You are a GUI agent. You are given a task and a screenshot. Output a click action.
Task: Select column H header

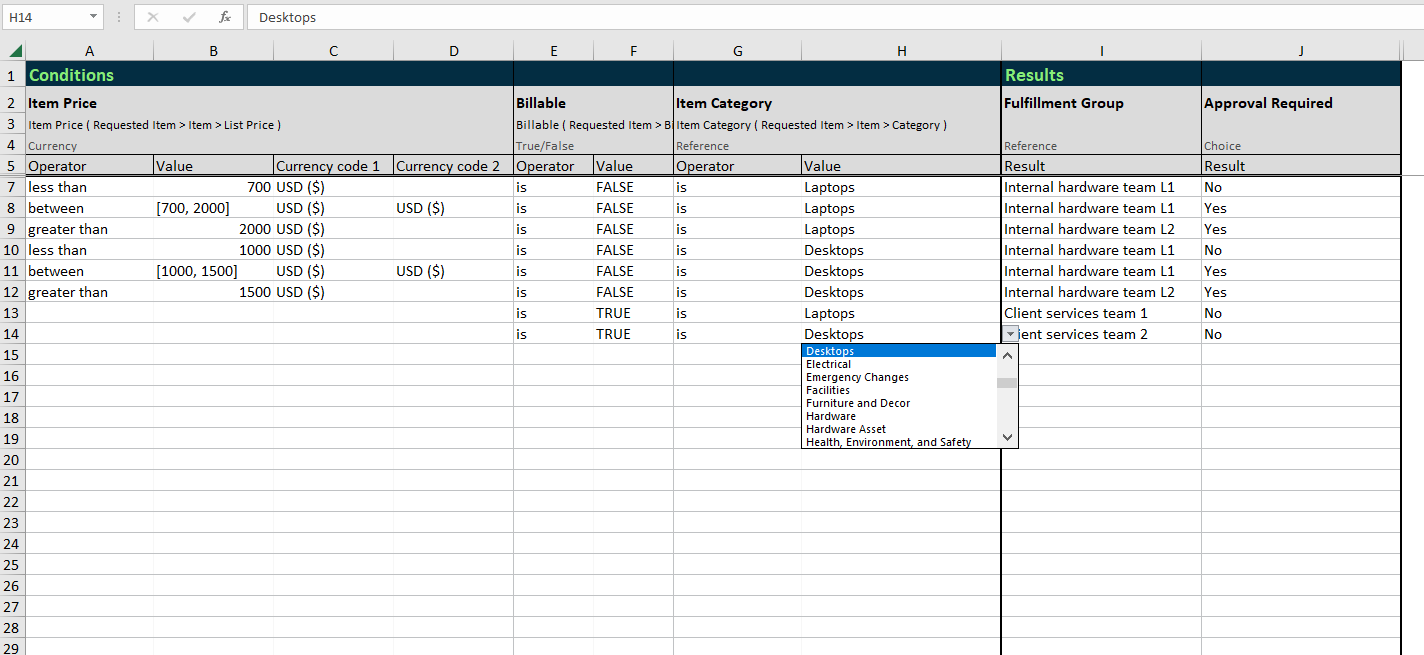click(x=901, y=51)
